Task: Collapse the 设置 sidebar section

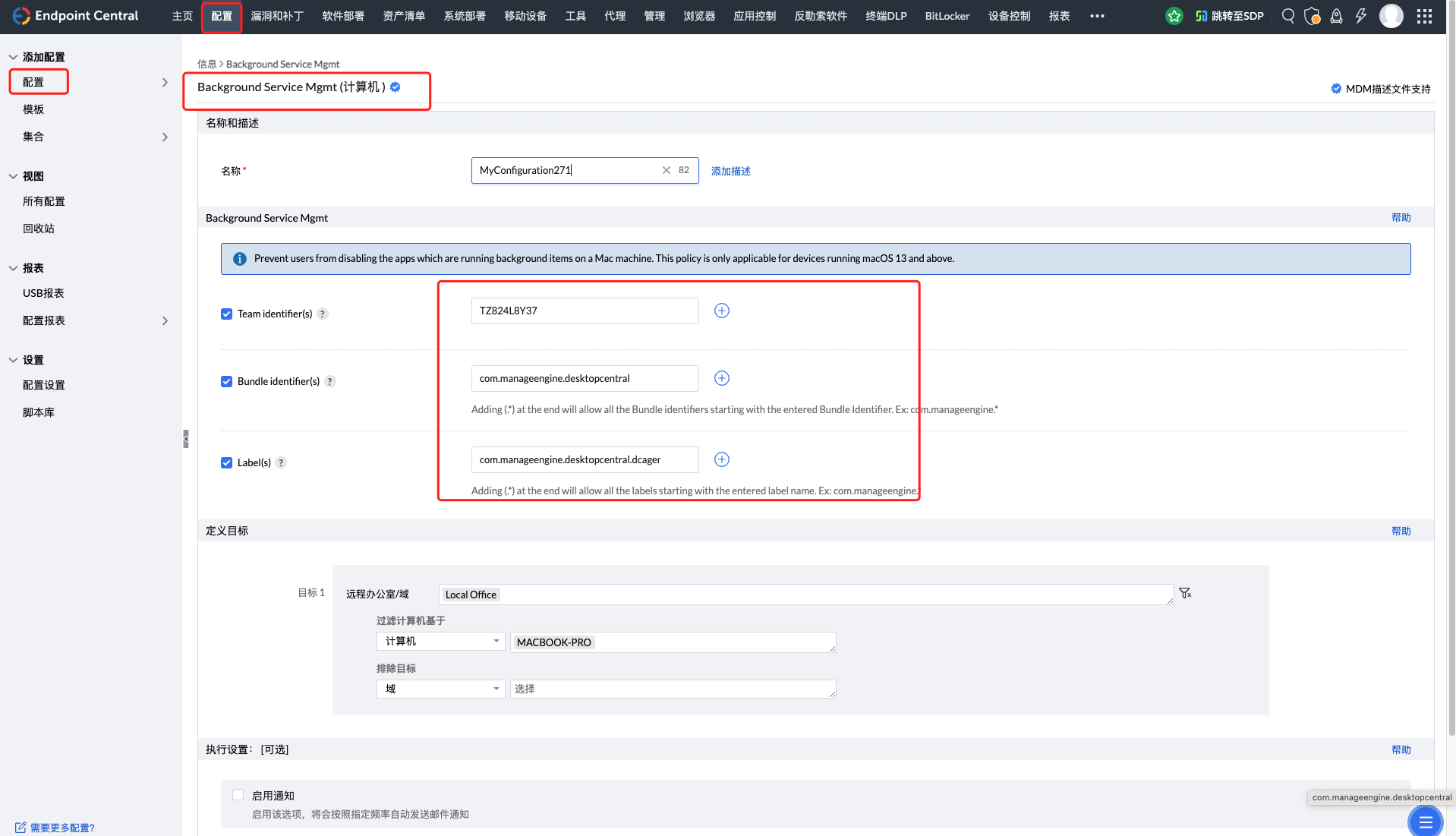Action: pyautogui.click(x=13, y=360)
